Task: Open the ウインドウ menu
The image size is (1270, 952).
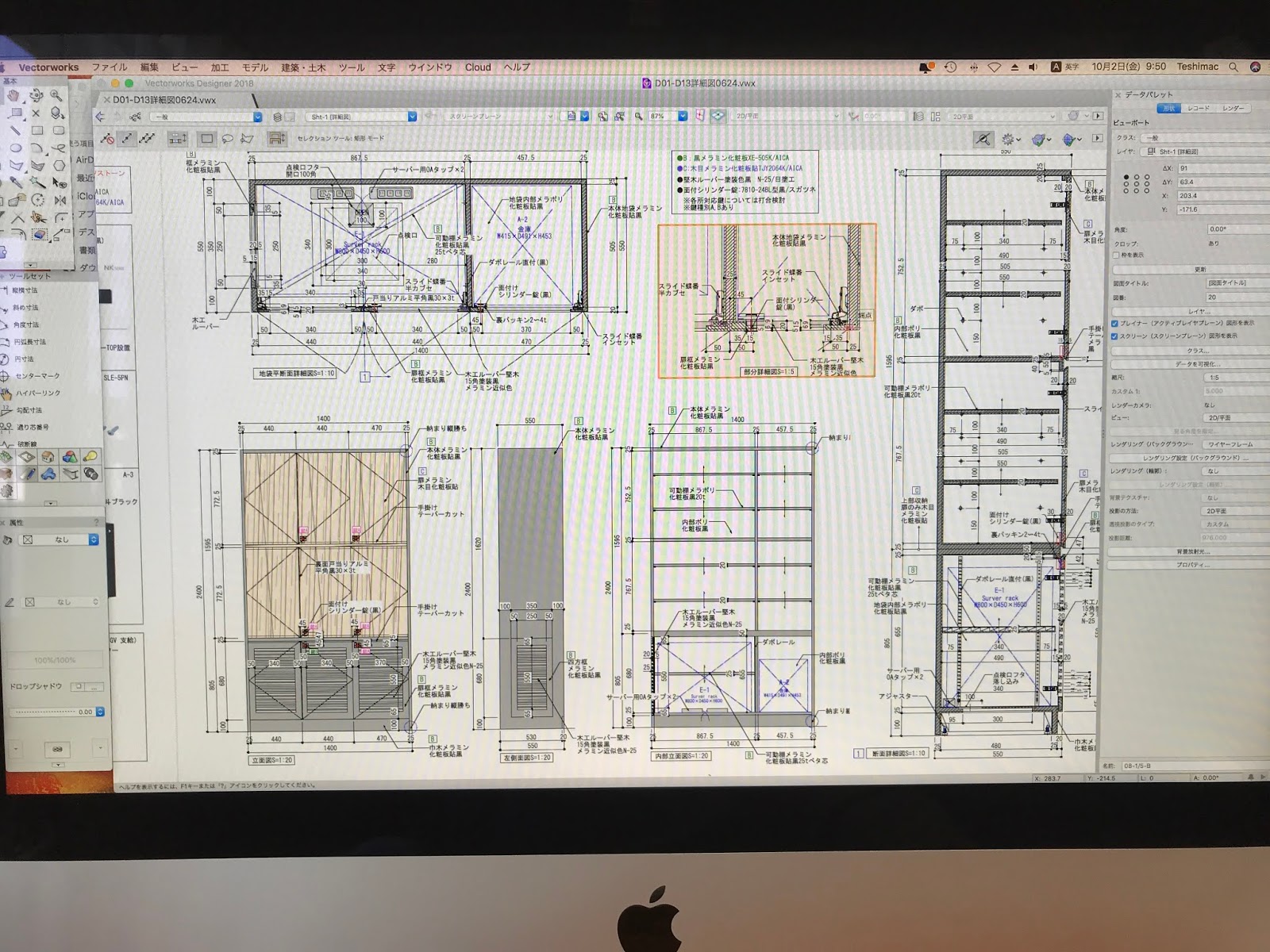Action: pyautogui.click(x=429, y=67)
